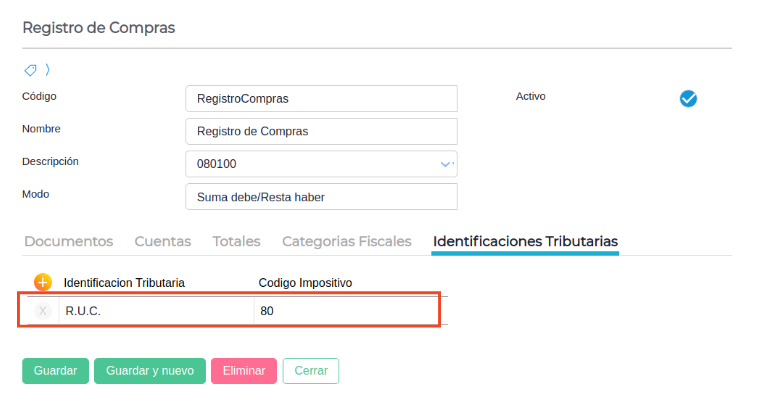767x420 pixels.
Task: Toggle the Activo checkbox
Action: tap(688, 98)
